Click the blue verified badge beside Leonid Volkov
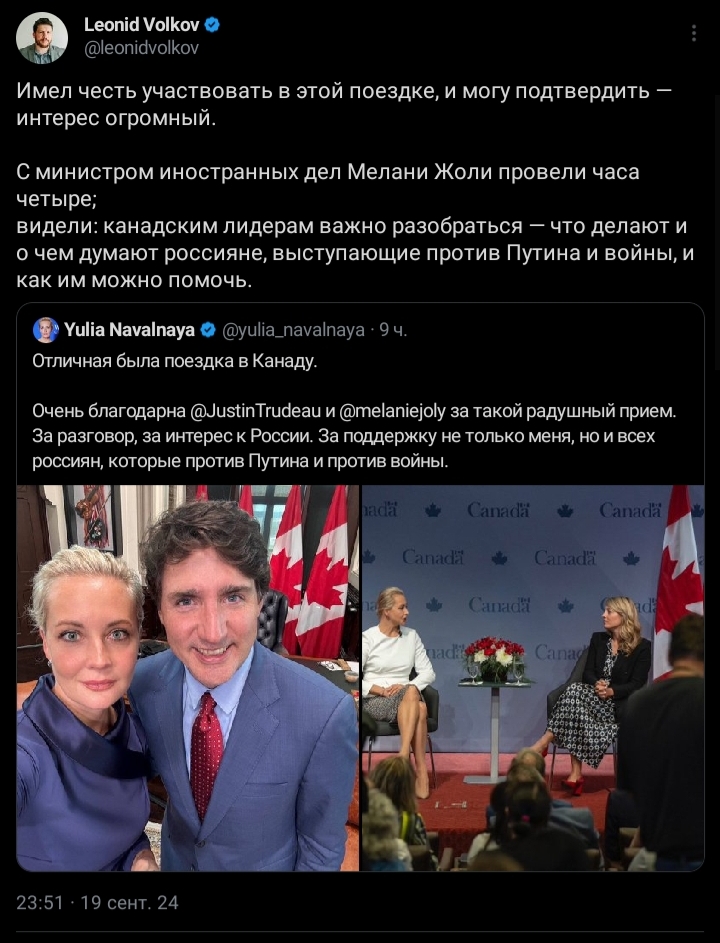720x943 pixels. (212, 25)
